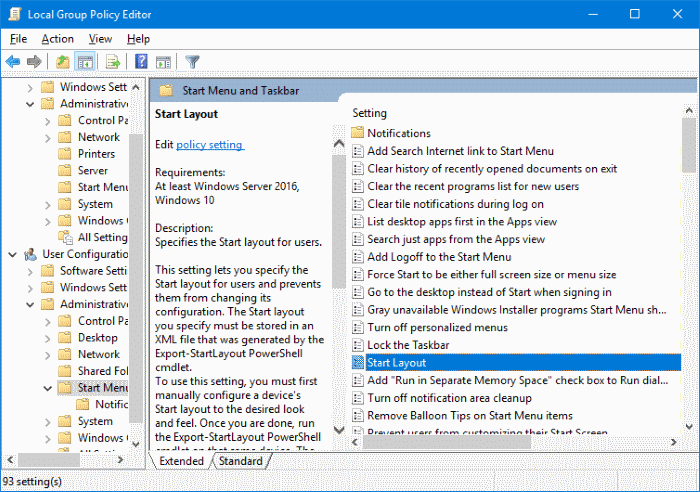Screen dimensions: 700x492
Task: Select the Lock the Taskbar setting
Action: tap(408, 345)
